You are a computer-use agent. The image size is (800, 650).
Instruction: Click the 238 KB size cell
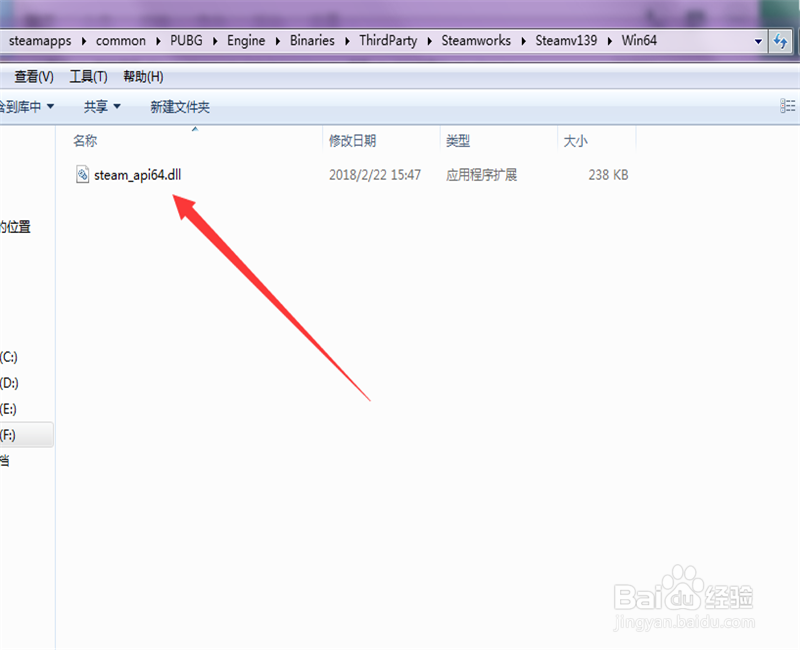(608, 175)
